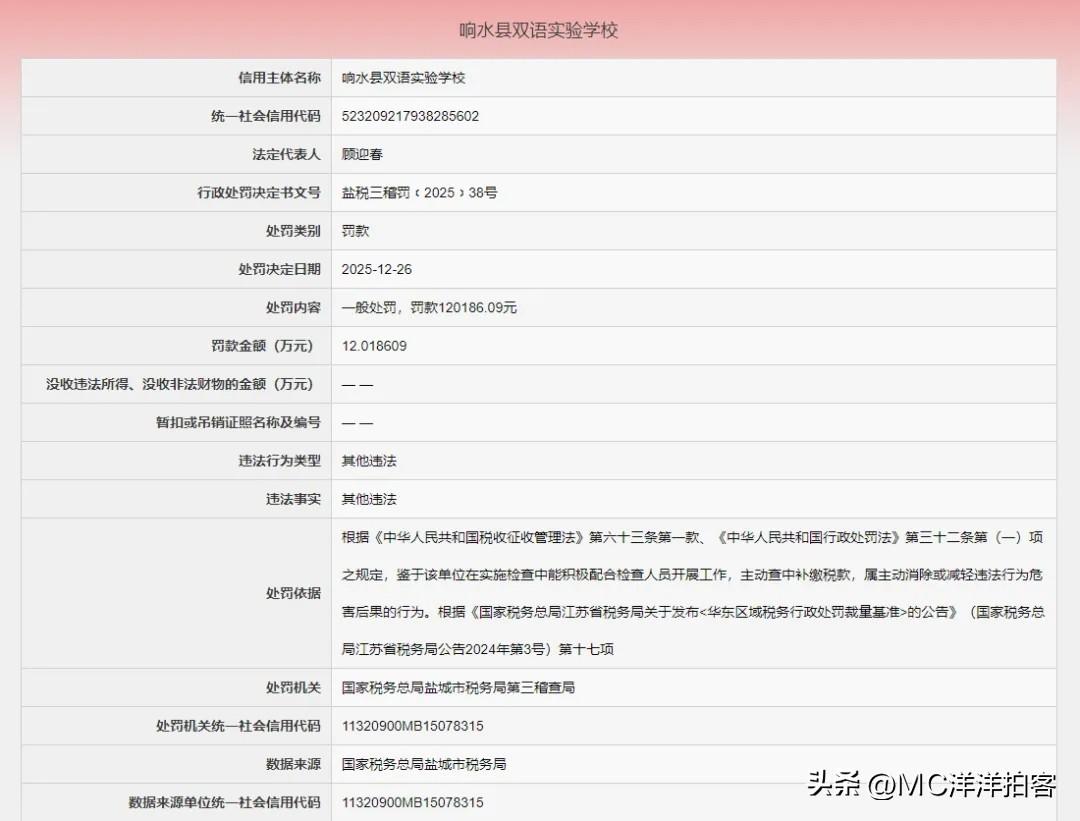
Task: Select the 处罚类别 value 罚款
Action: click(354, 231)
